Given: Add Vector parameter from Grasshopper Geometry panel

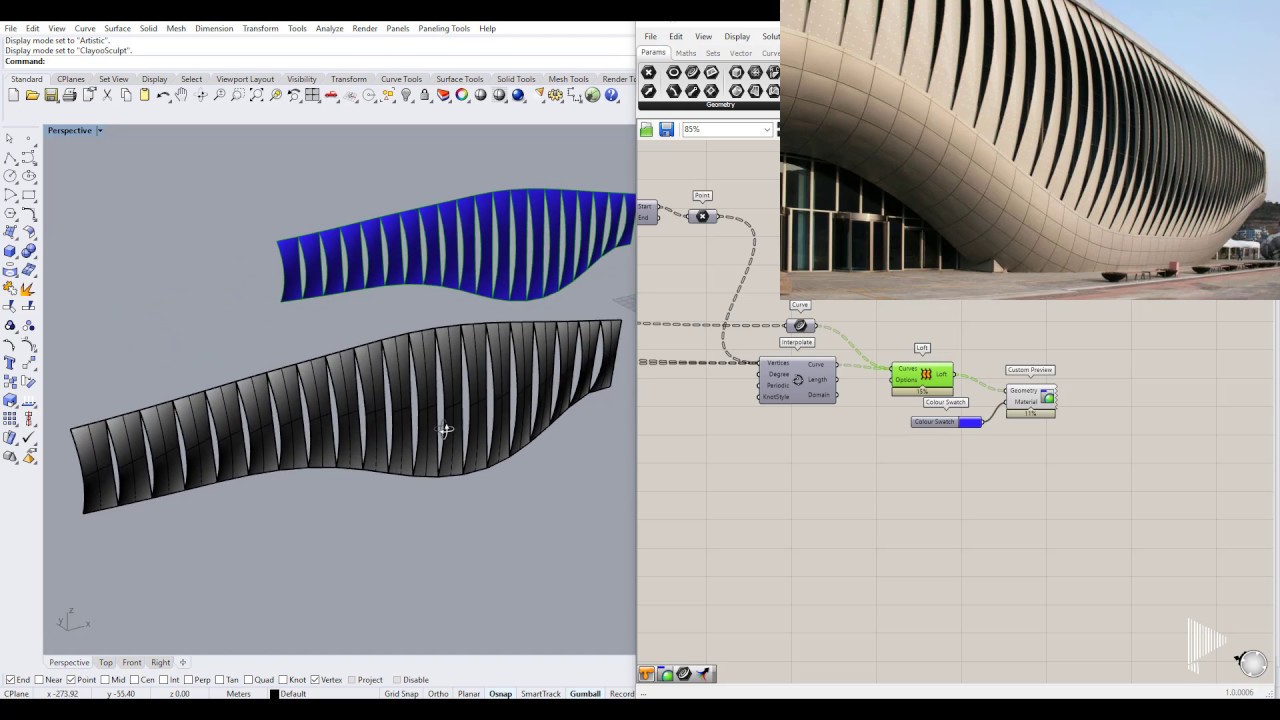Looking at the screenshot, I should click(x=648, y=91).
